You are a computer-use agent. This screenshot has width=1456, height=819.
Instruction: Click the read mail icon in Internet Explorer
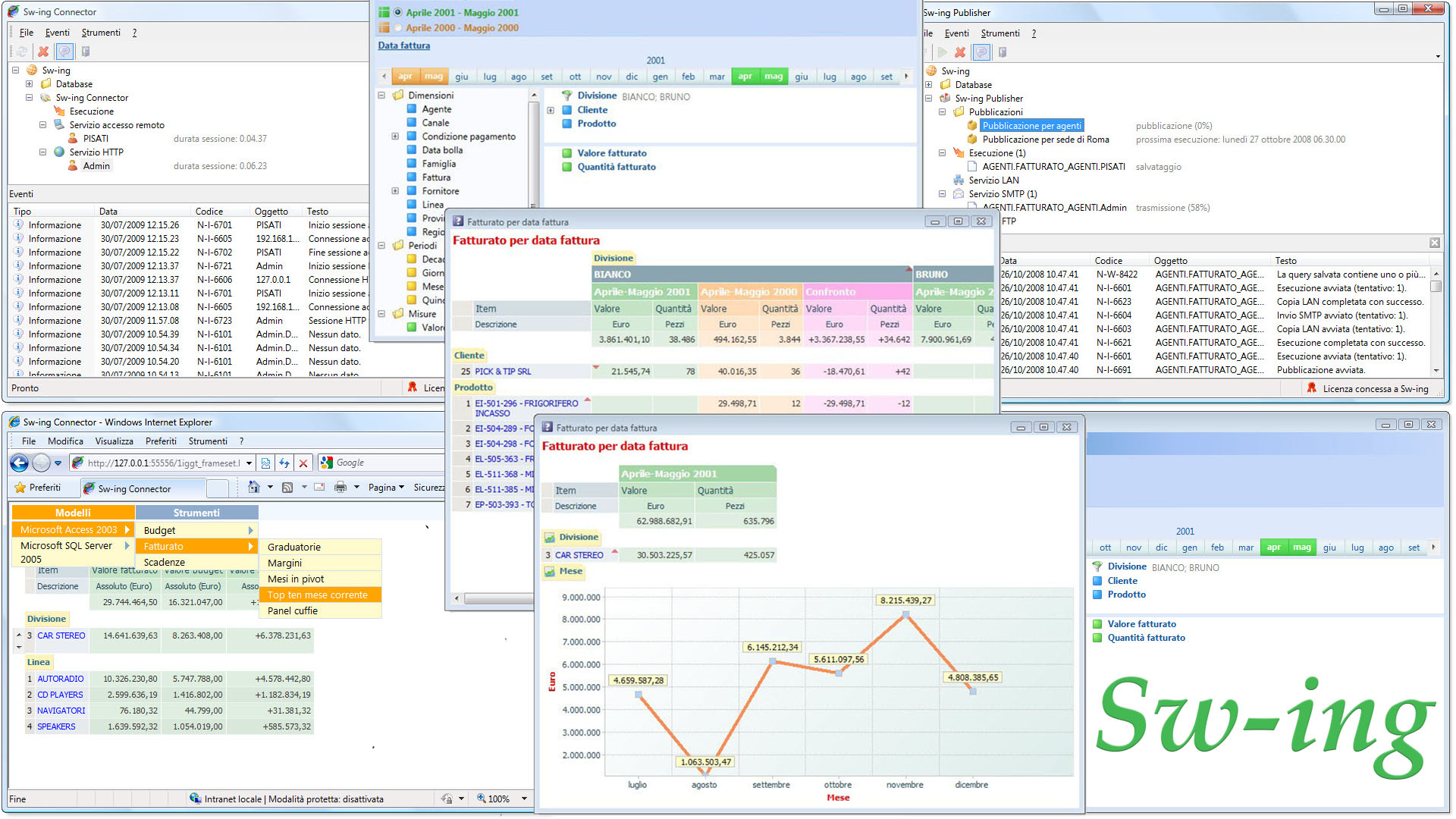tap(319, 488)
